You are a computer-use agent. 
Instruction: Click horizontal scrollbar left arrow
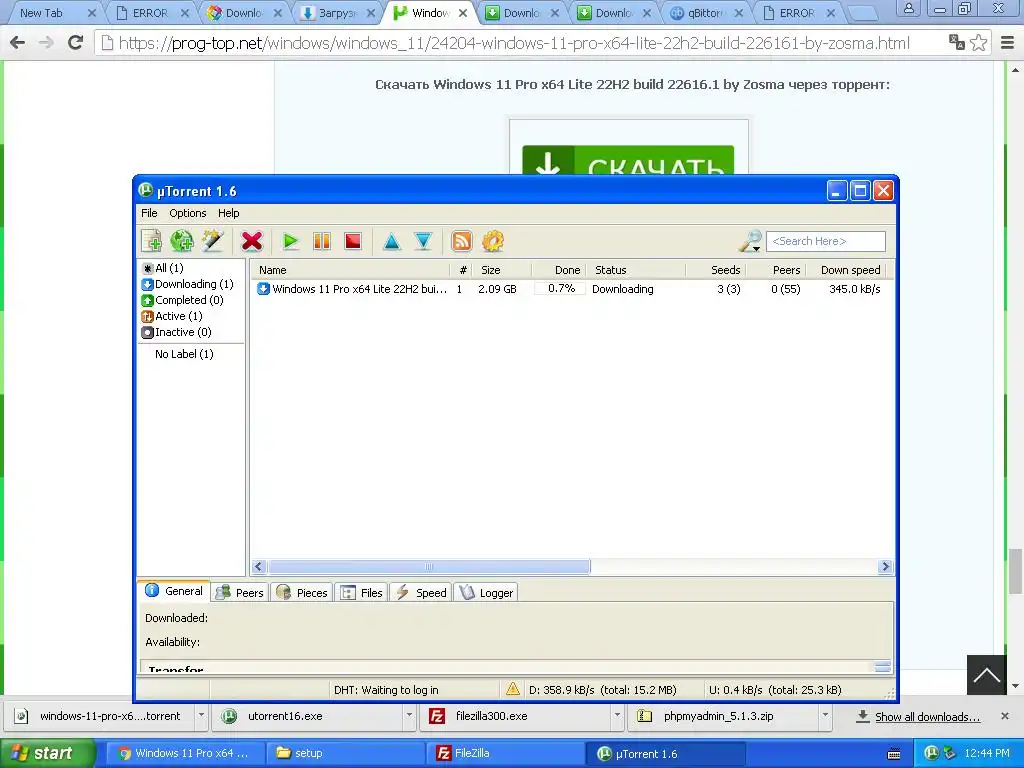coord(259,567)
